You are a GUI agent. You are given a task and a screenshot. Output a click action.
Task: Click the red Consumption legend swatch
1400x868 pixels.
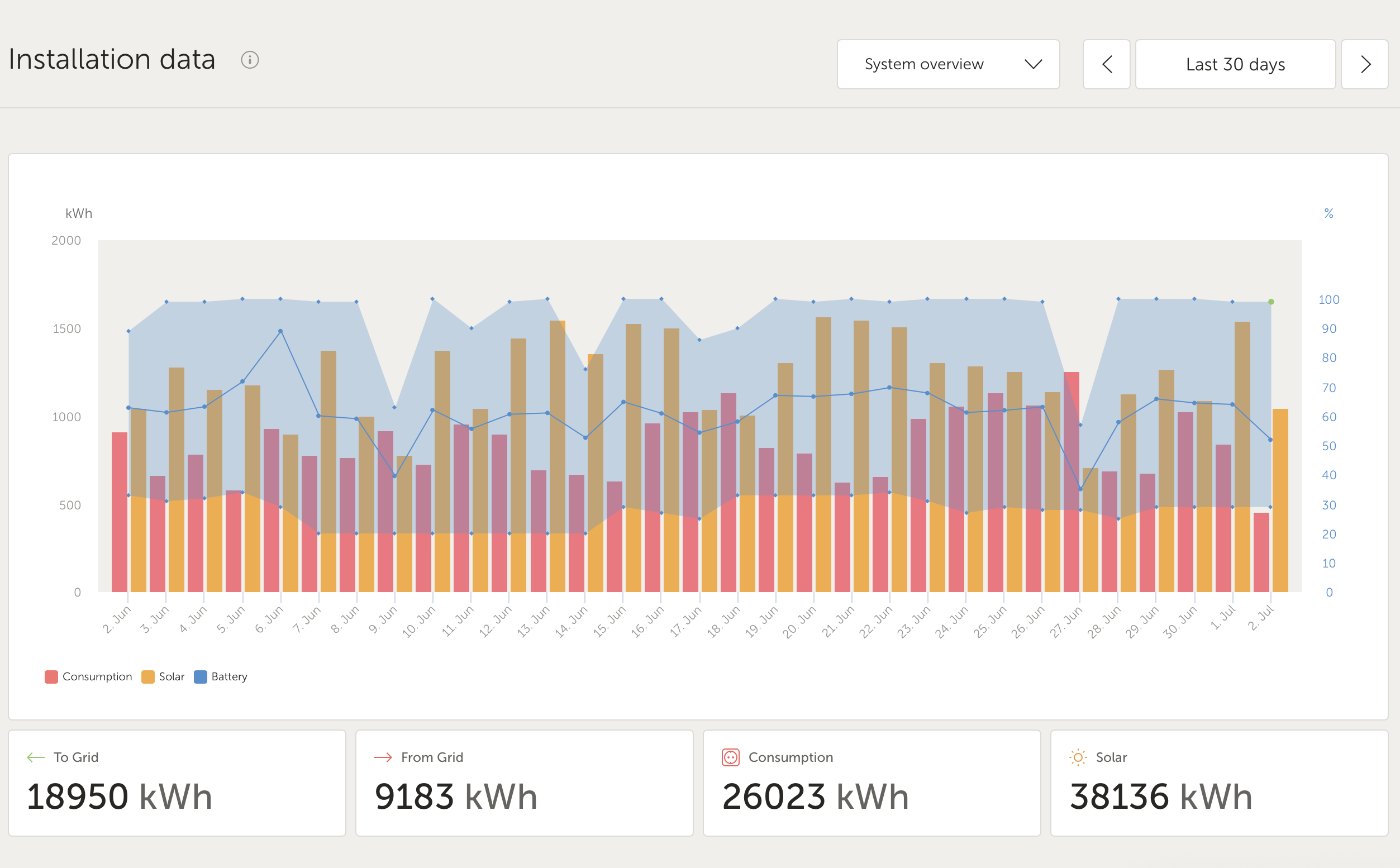coord(51,677)
